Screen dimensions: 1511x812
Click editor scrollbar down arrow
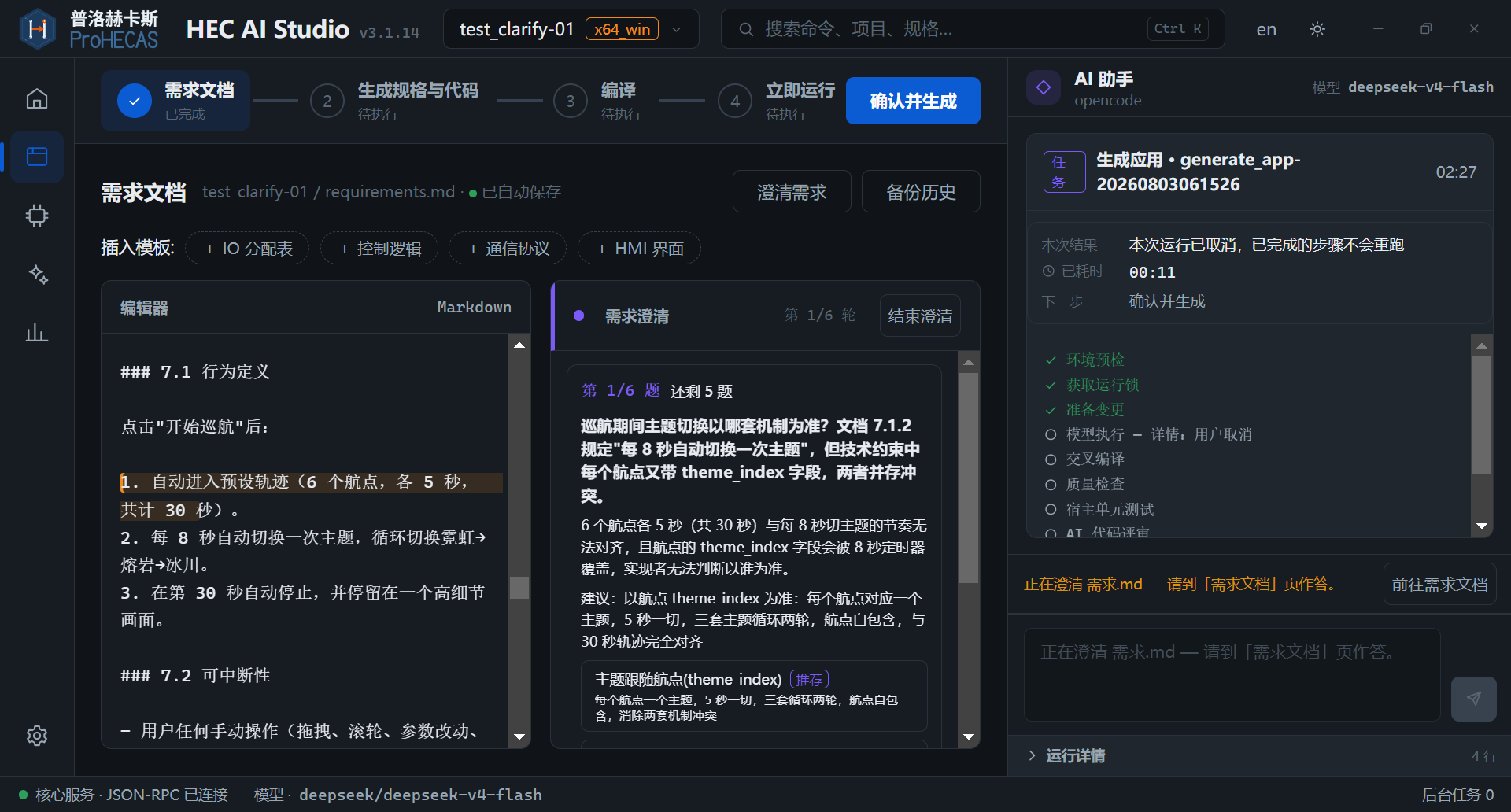point(519,737)
